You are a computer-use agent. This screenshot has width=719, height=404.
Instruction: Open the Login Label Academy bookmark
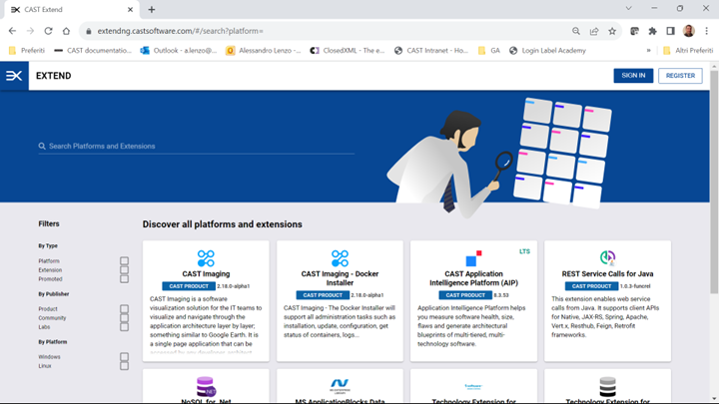pos(548,50)
